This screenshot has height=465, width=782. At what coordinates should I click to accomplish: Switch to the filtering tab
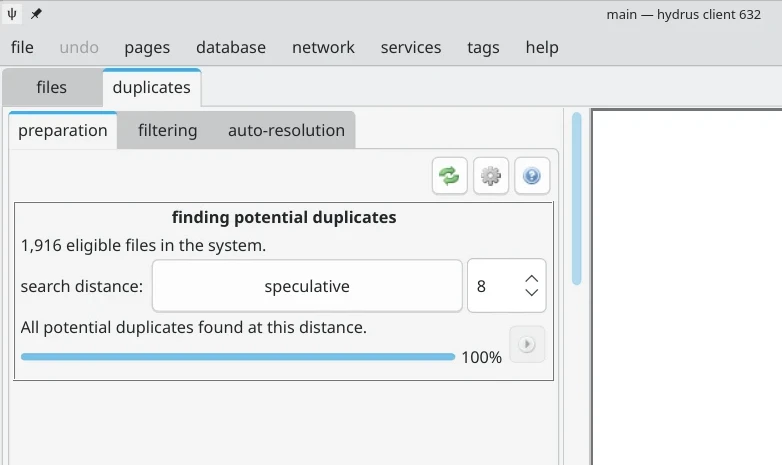coord(167,130)
